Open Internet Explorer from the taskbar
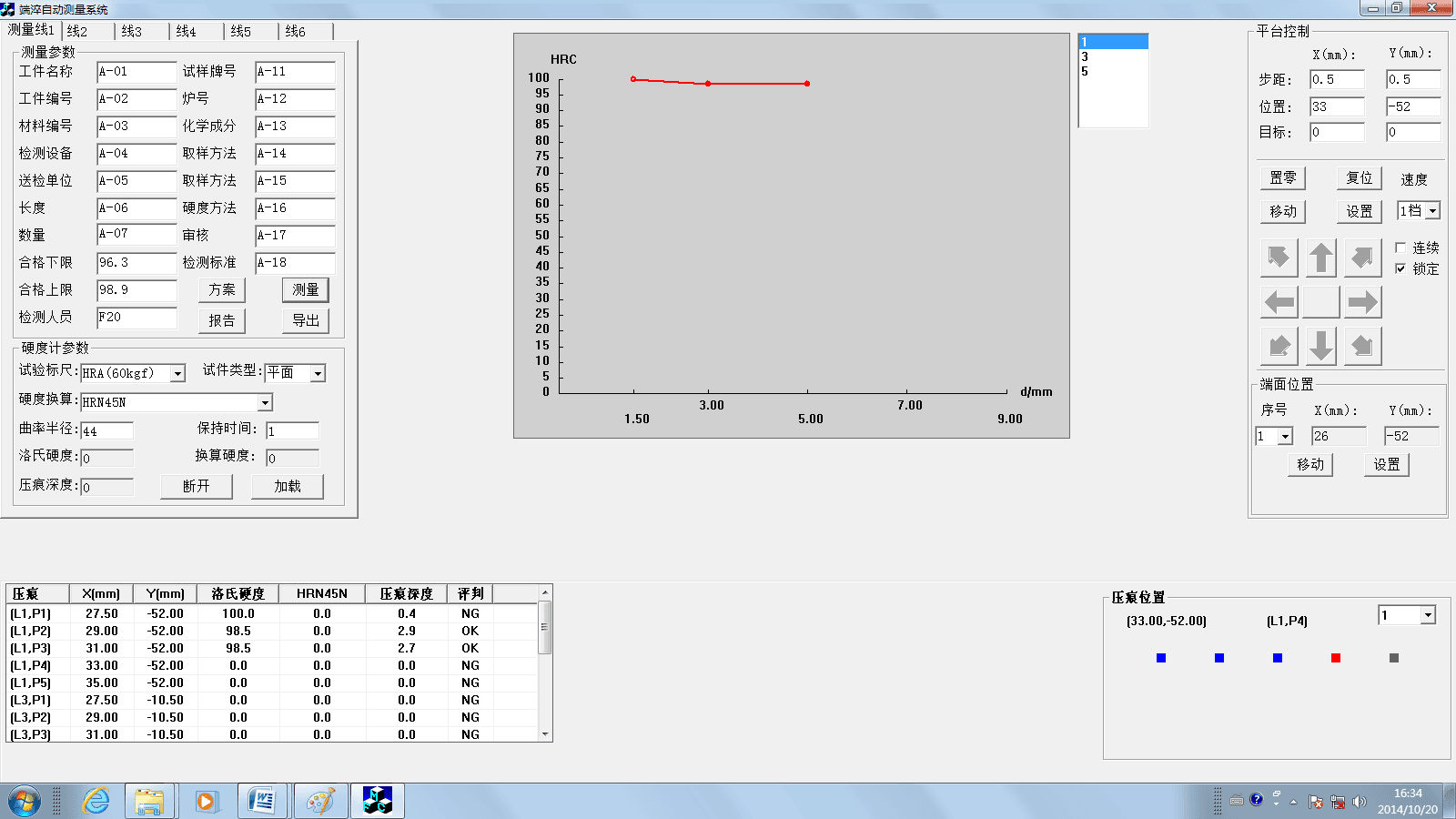 [96, 801]
